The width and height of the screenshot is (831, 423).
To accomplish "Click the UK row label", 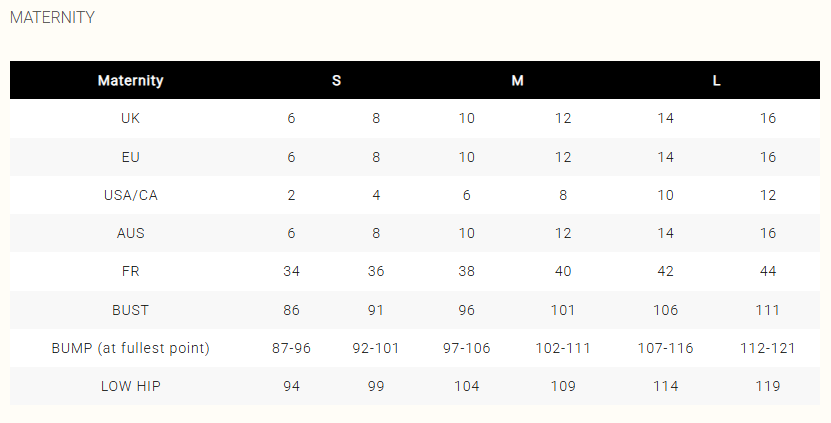I will point(131,118).
